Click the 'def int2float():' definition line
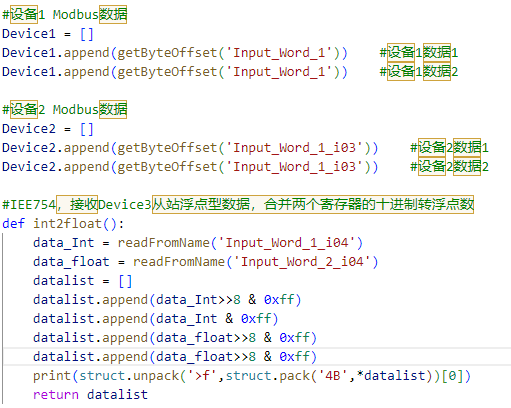This screenshot has height=408, width=511. 63,224
